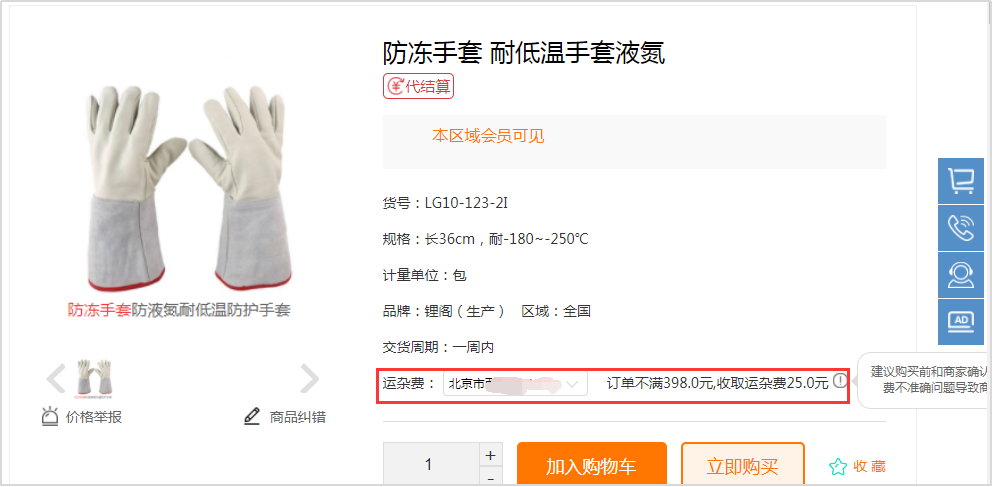Screen dimensions: 992x487
Task: Click the phone support sidebar icon
Action: point(961,228)
